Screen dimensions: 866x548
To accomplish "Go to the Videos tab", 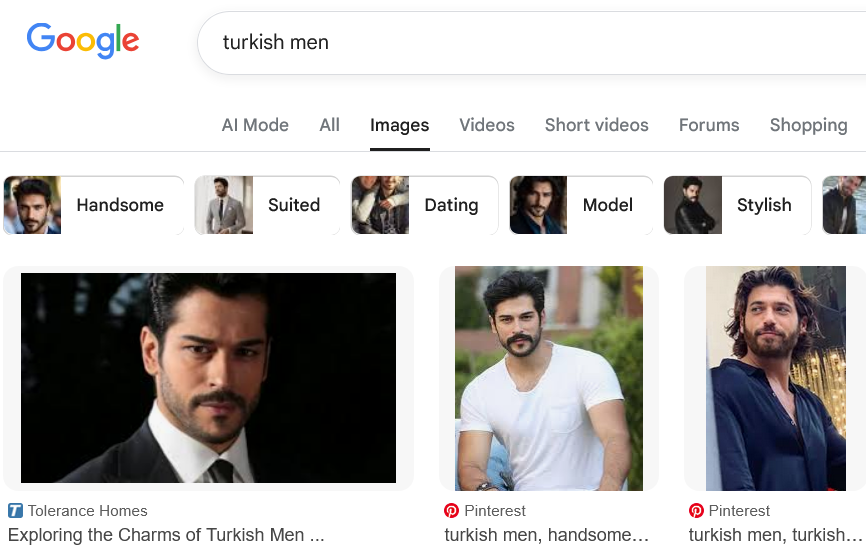I will pos(487,125).
